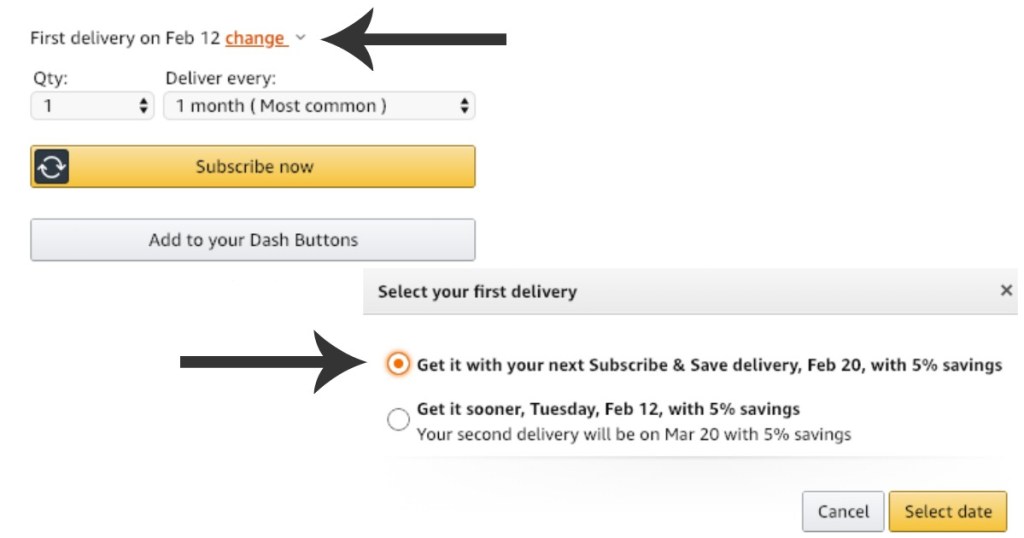Cancel the delivery date dialog
Screen dimensions: 1024x538
842,511
